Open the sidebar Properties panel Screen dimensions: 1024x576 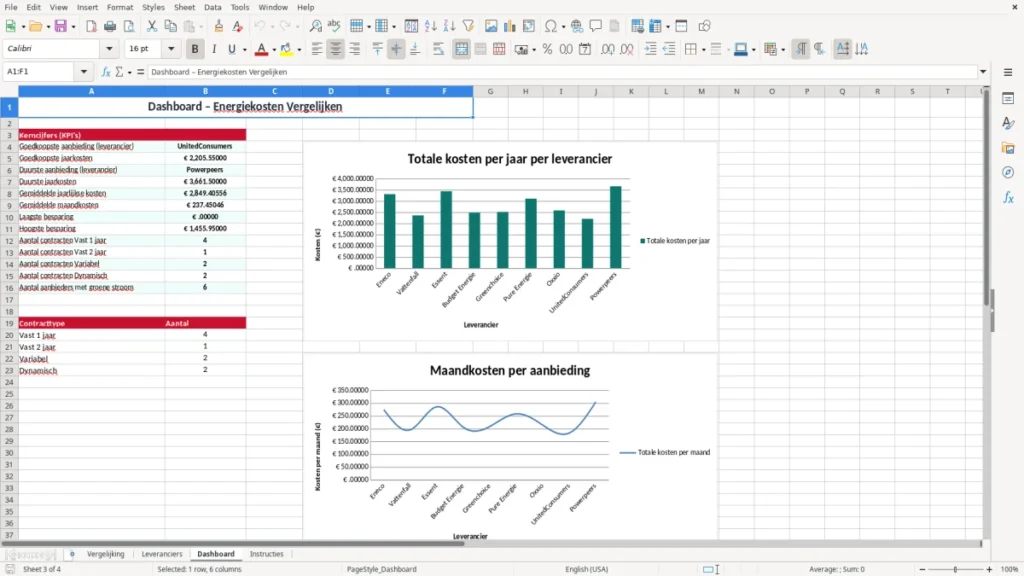pos(1008,98)
